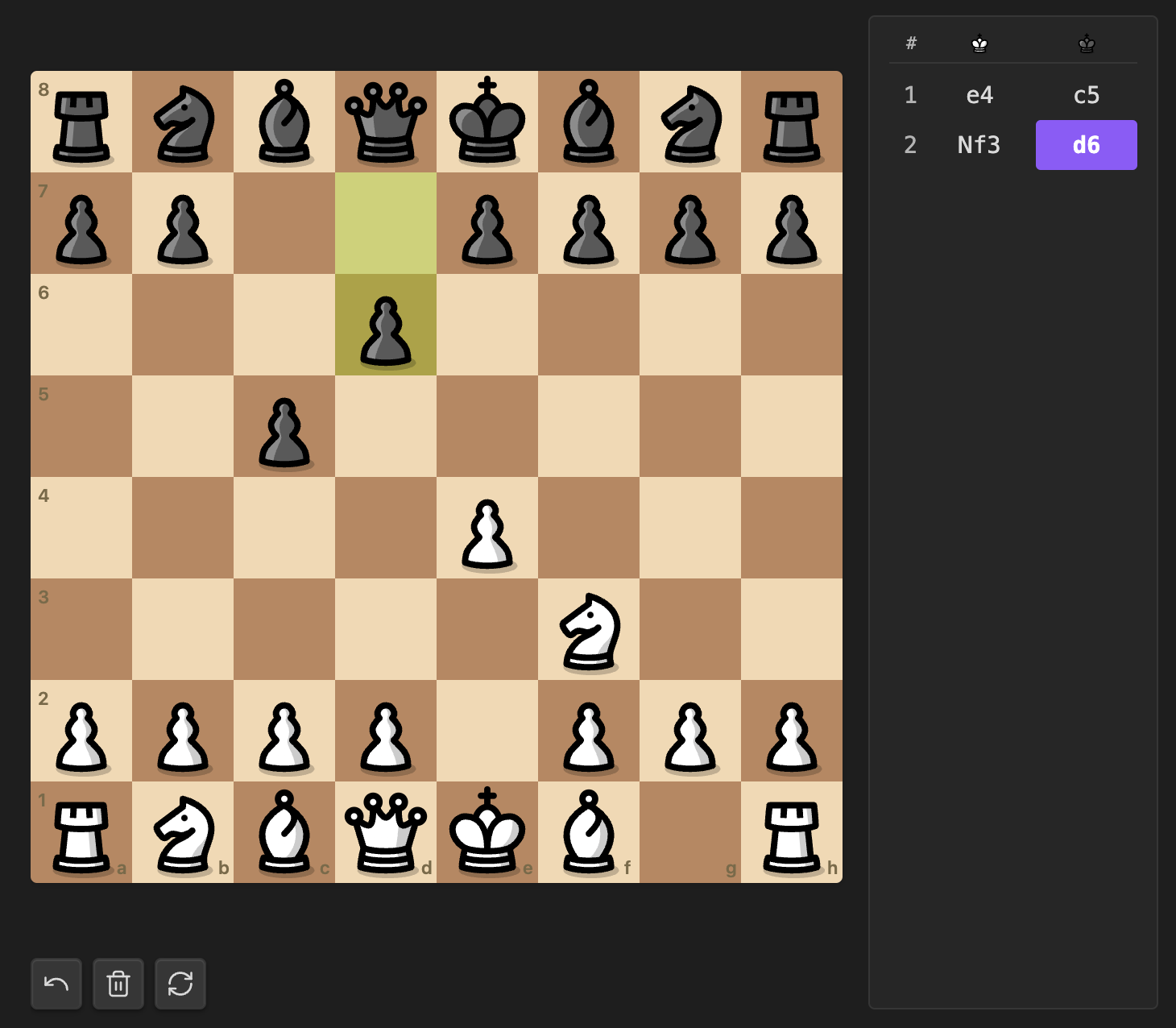The height and width of the screenshot is (1028, 1176).
Task: Select the black bishop on f8
Action: 589,122
